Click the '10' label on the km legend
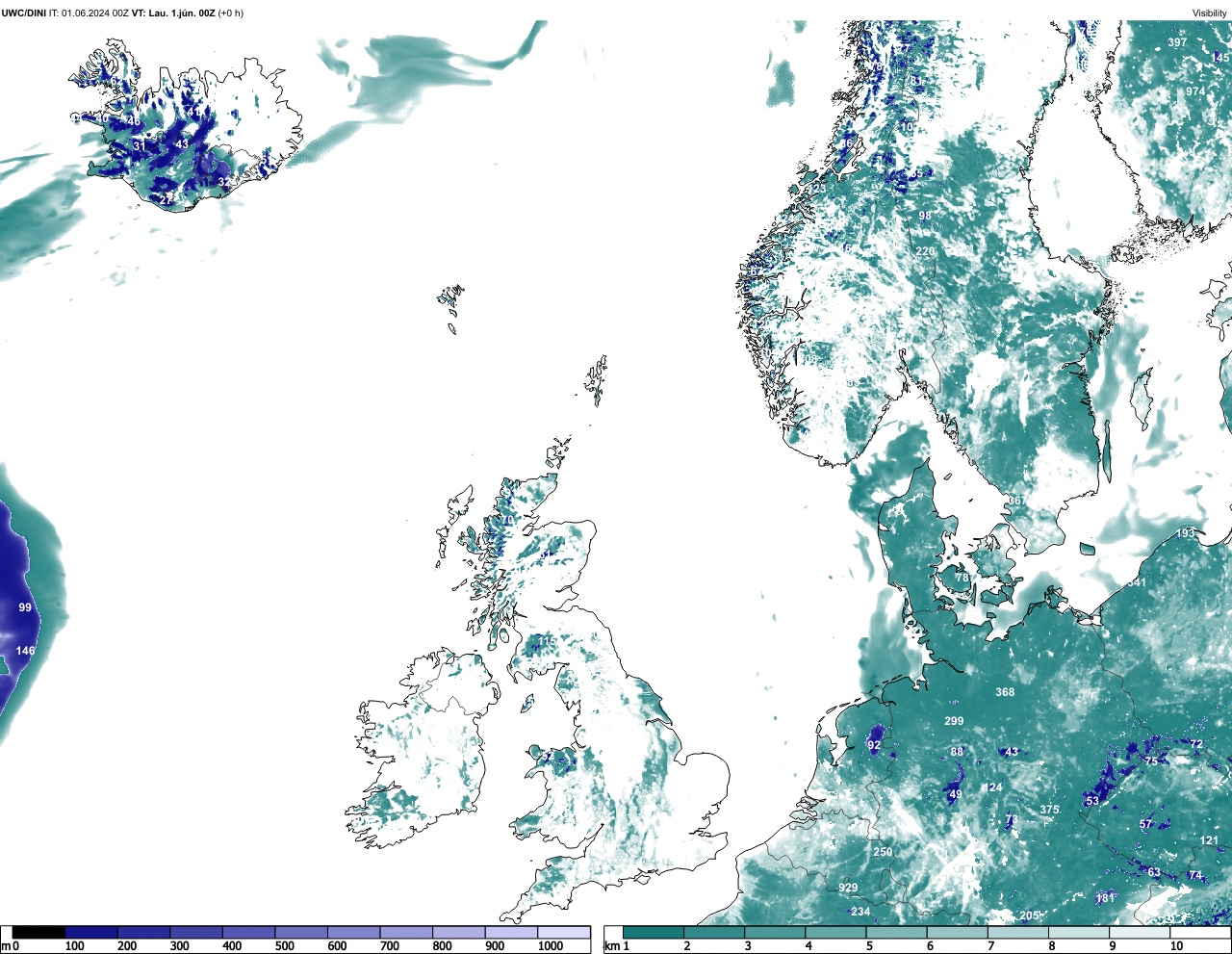Screen dimensions: 1232x954 1176,946
